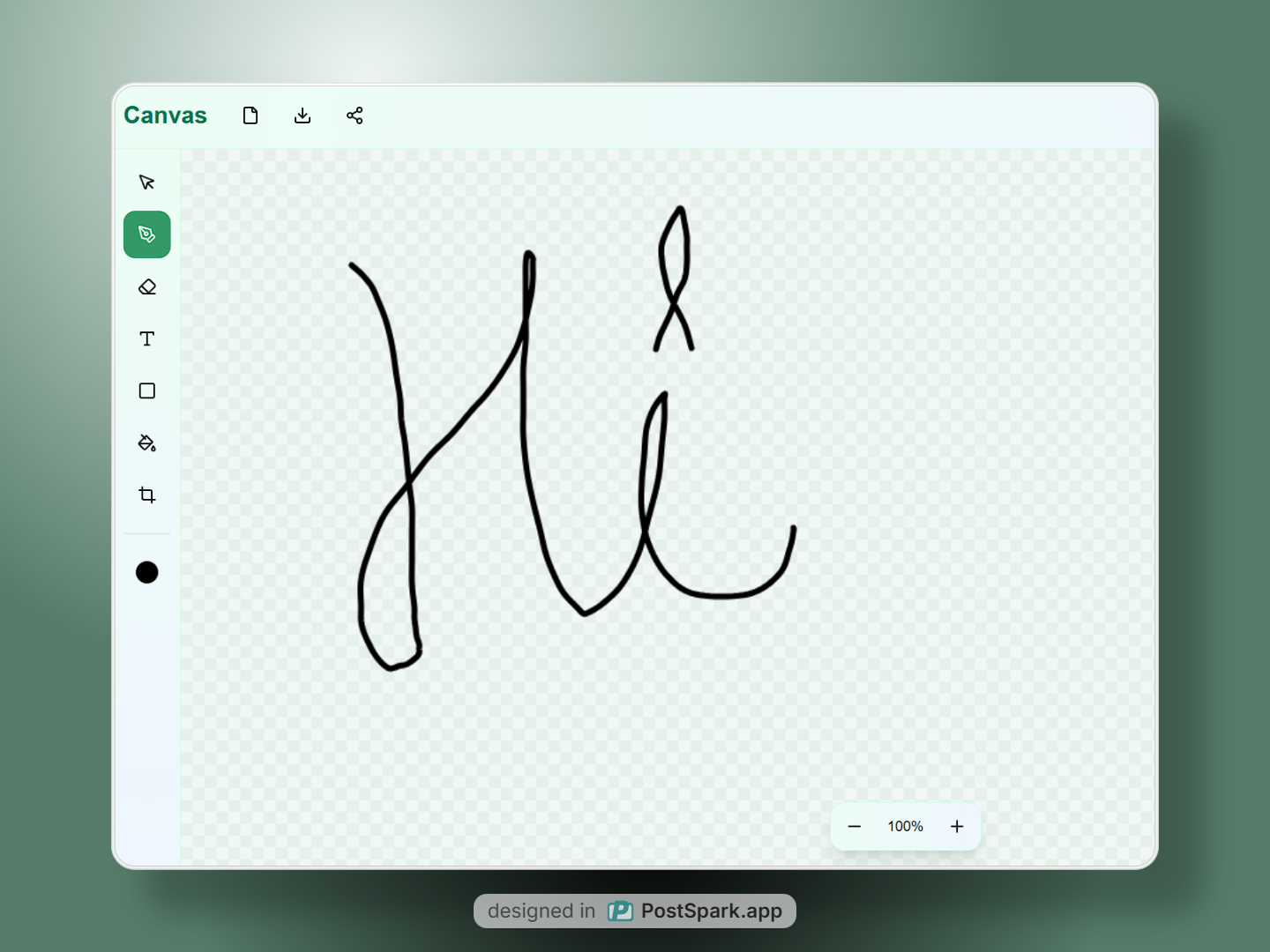The image size is (1270, 952).
Task: Enable the Crop tool
Action: click(x=147, y=495)
